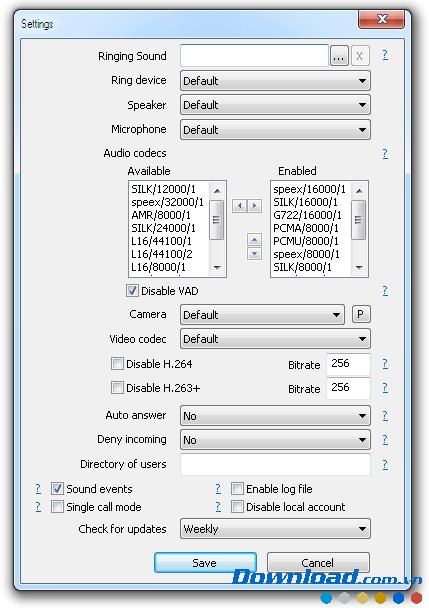Enable the Disable H.264 checkbox
The image size is (429, 608).
(x=117, y=364)
